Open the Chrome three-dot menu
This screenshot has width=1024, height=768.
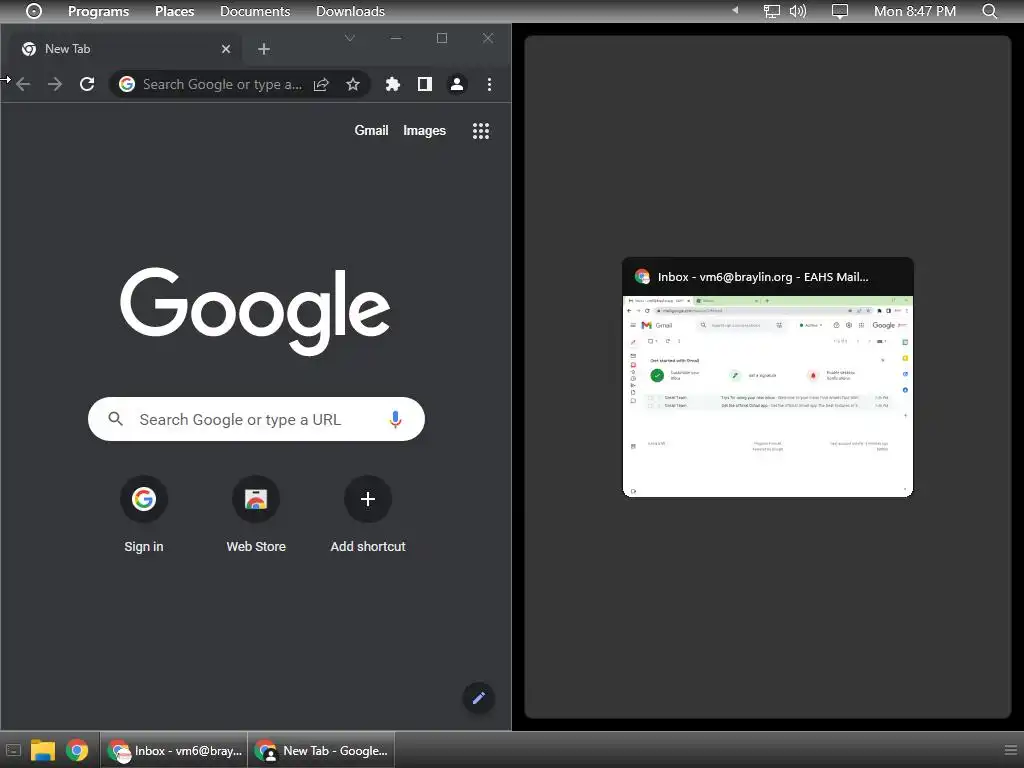489,84
